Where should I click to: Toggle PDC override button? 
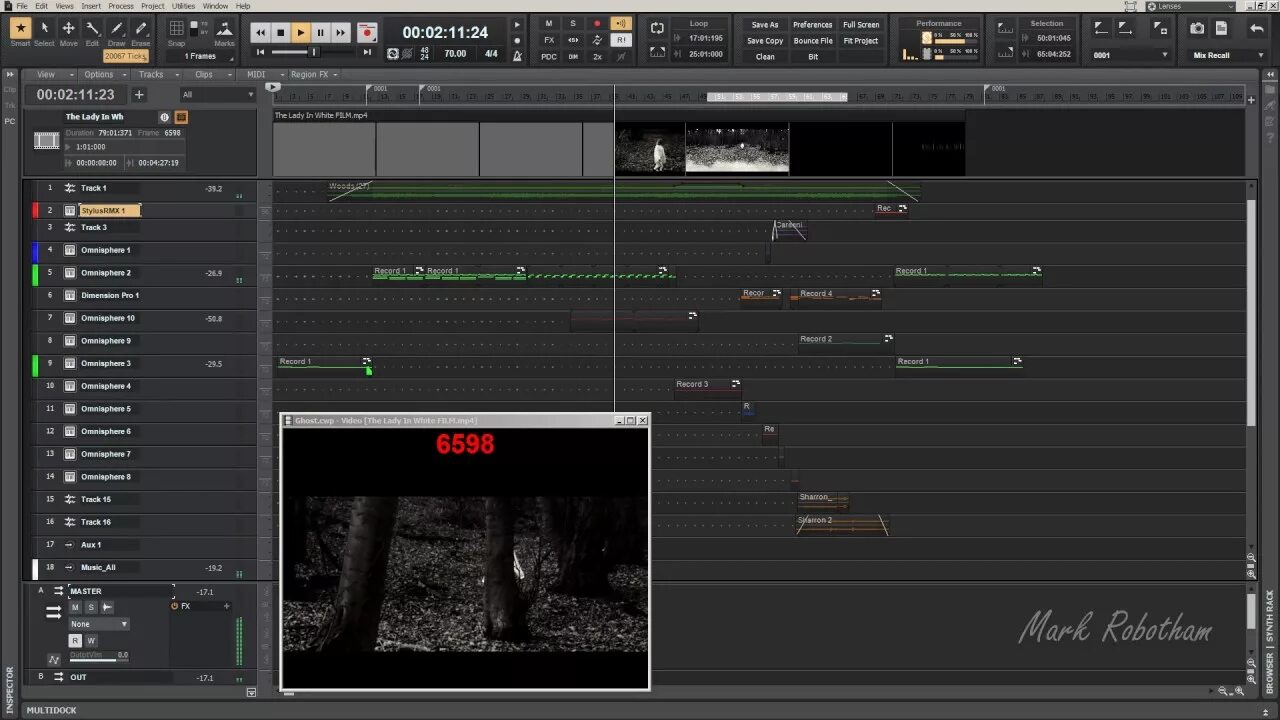click(x=549, y=57)
